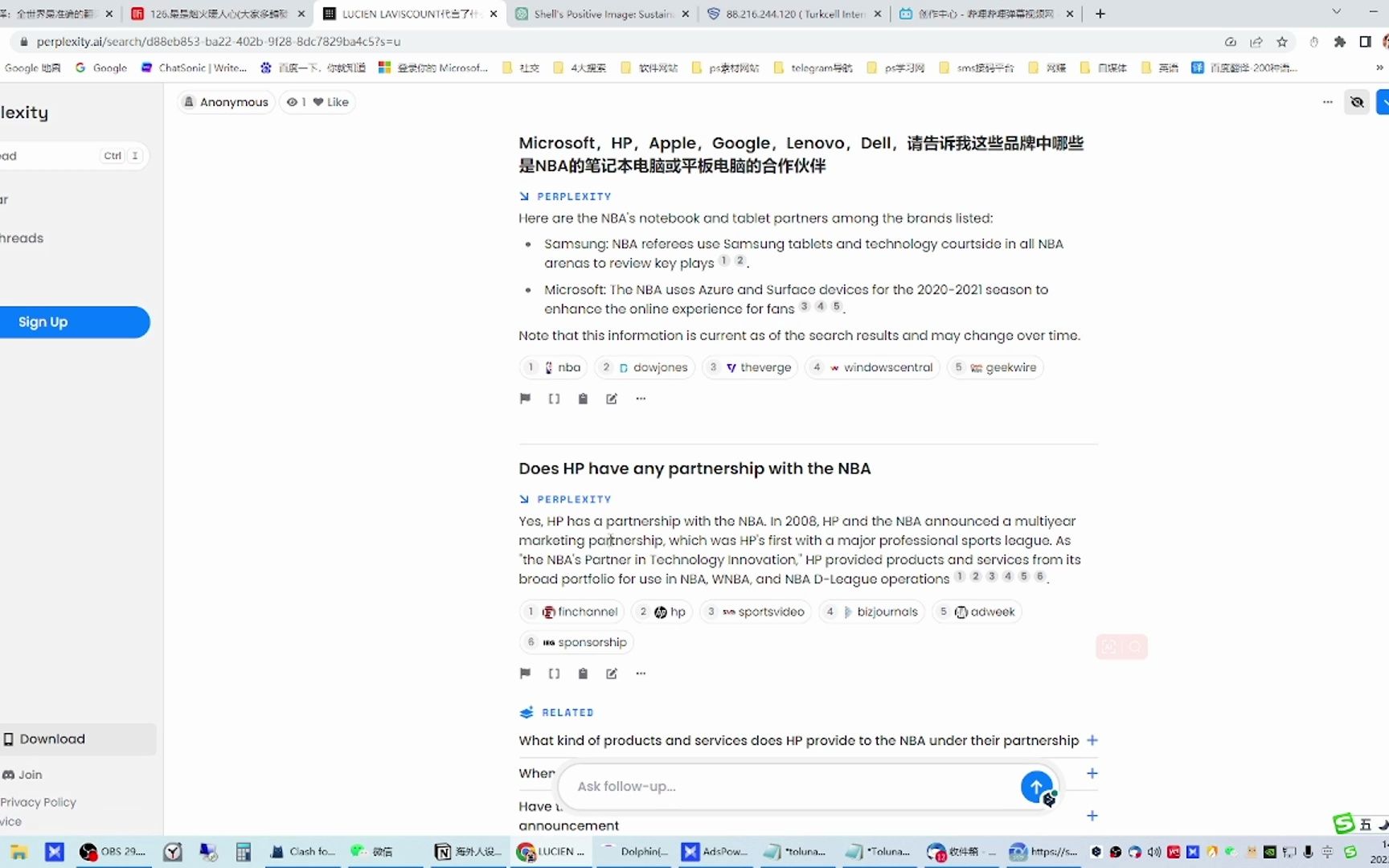Open the bizjournals source citation
The height and width of the screenshot is (868, 1389).
pos(871,612)
